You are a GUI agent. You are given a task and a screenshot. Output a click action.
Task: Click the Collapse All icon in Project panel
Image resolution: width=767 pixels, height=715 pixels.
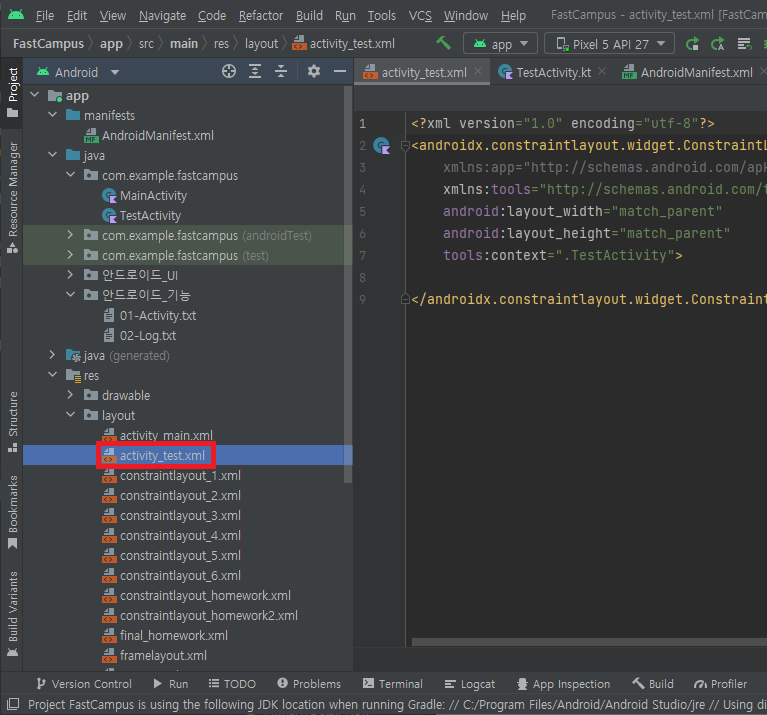(281, 71)
